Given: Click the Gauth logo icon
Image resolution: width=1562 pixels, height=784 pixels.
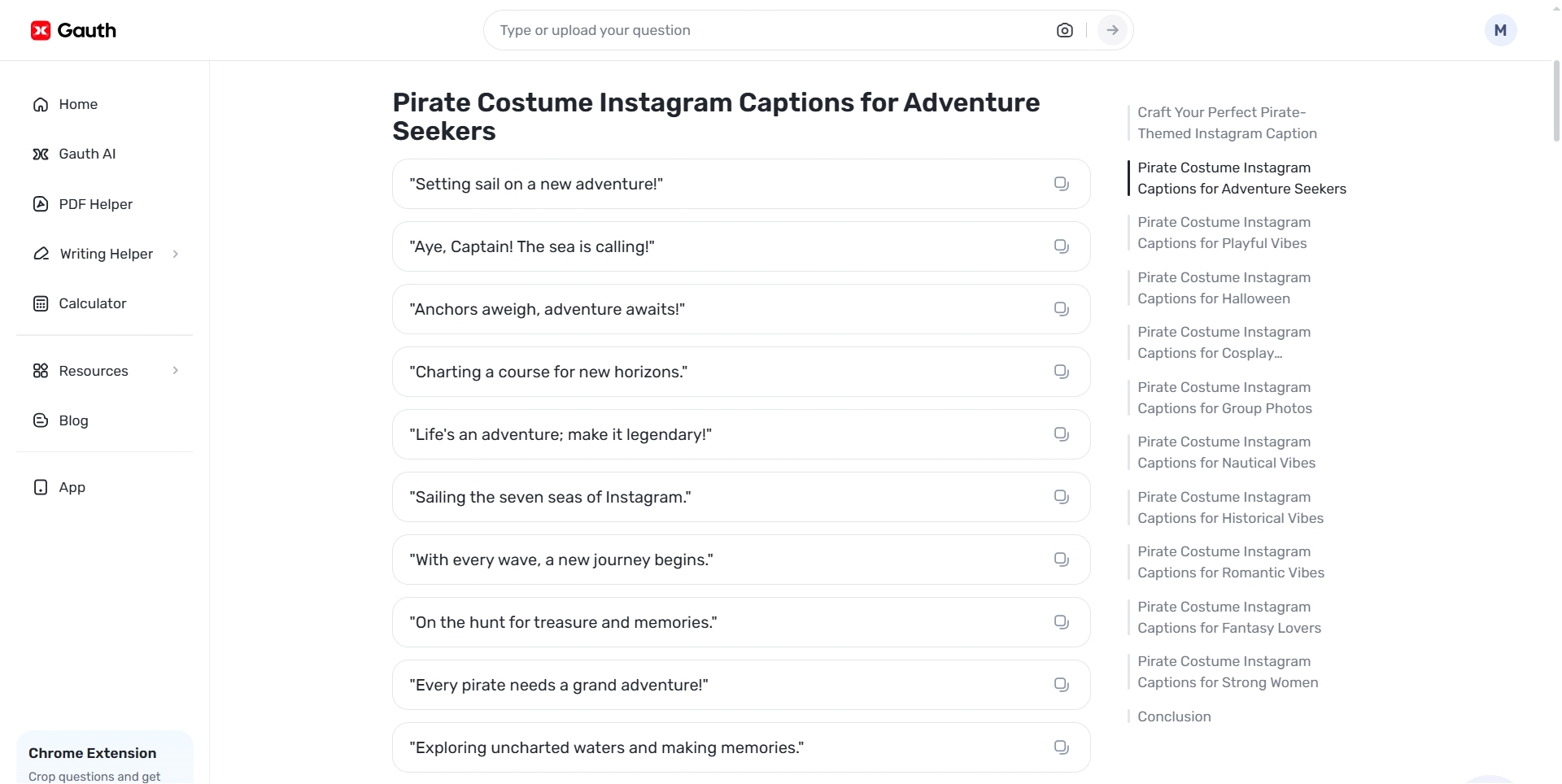Looking at the screenshot, I should point(41,30).
